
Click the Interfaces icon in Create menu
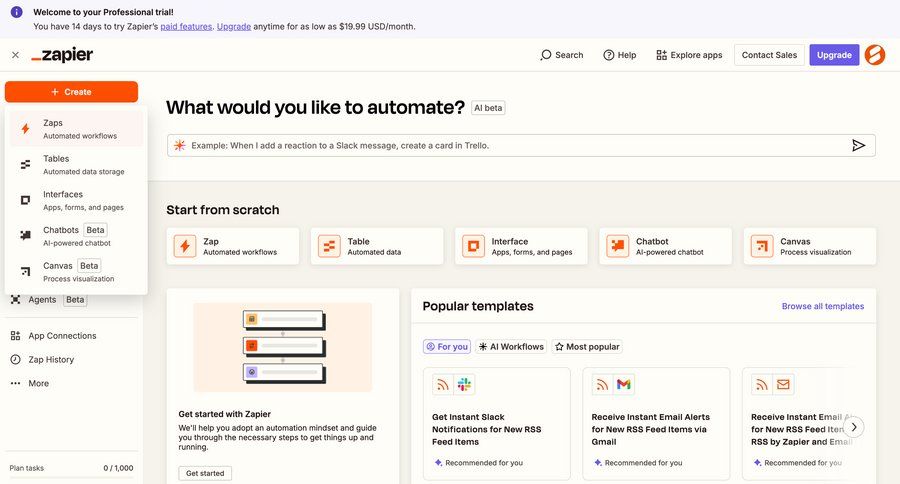click(x=25, y=200)
